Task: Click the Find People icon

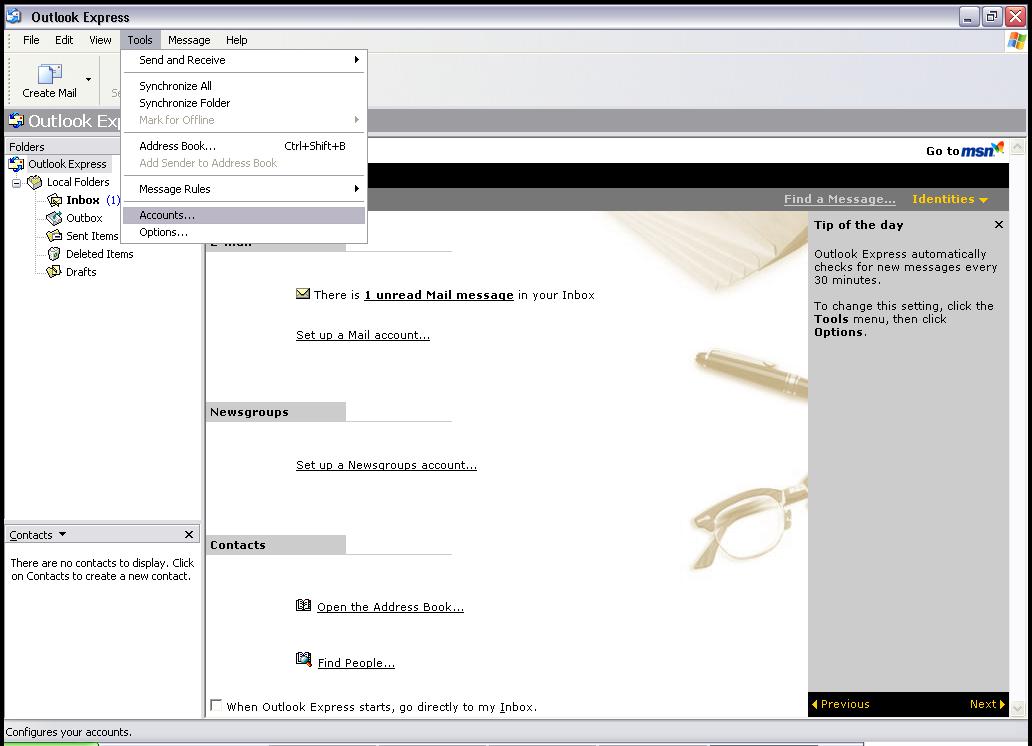Action: (303, 659)
